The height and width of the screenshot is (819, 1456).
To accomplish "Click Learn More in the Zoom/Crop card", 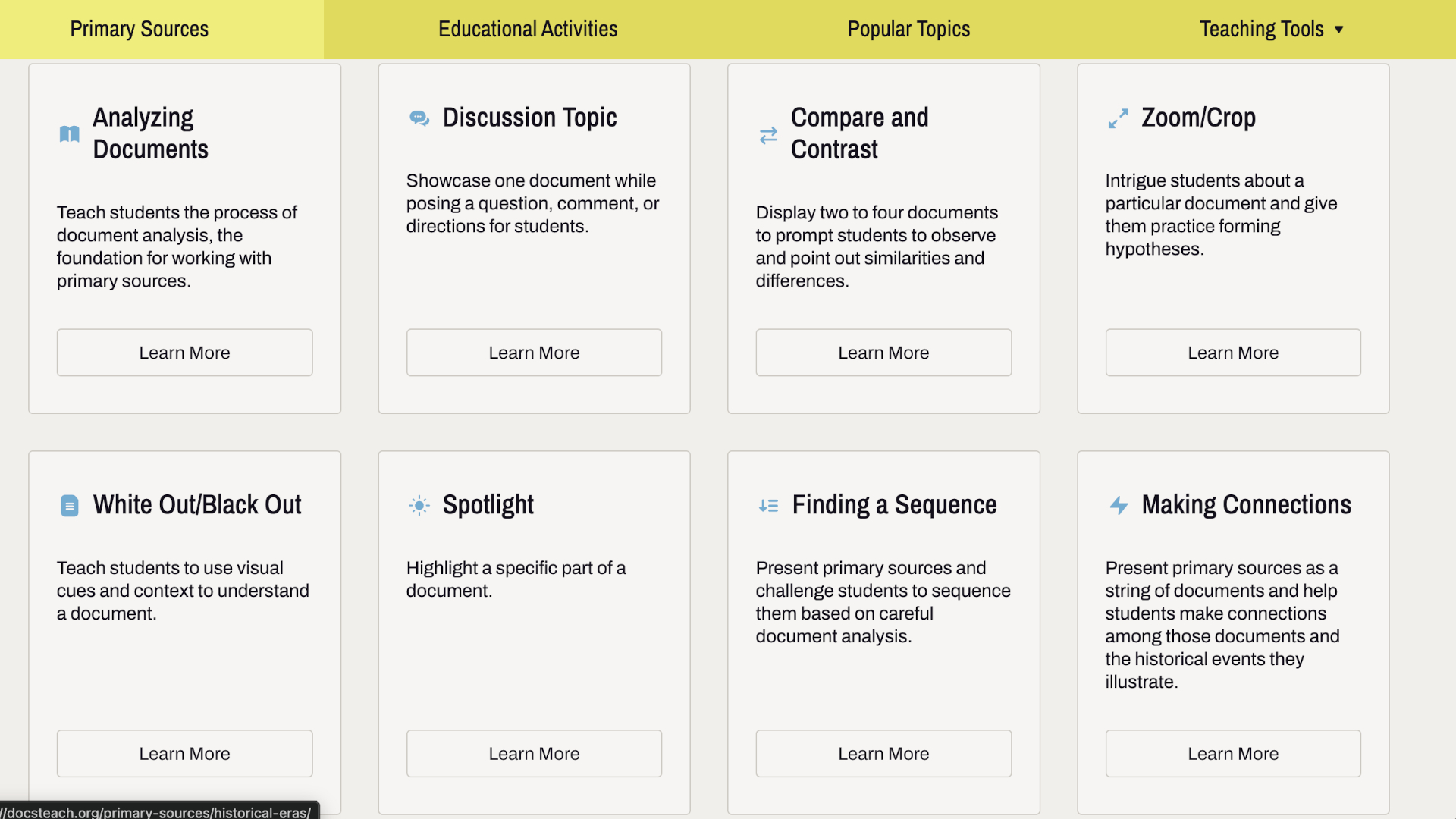I will pos(1233,353).
